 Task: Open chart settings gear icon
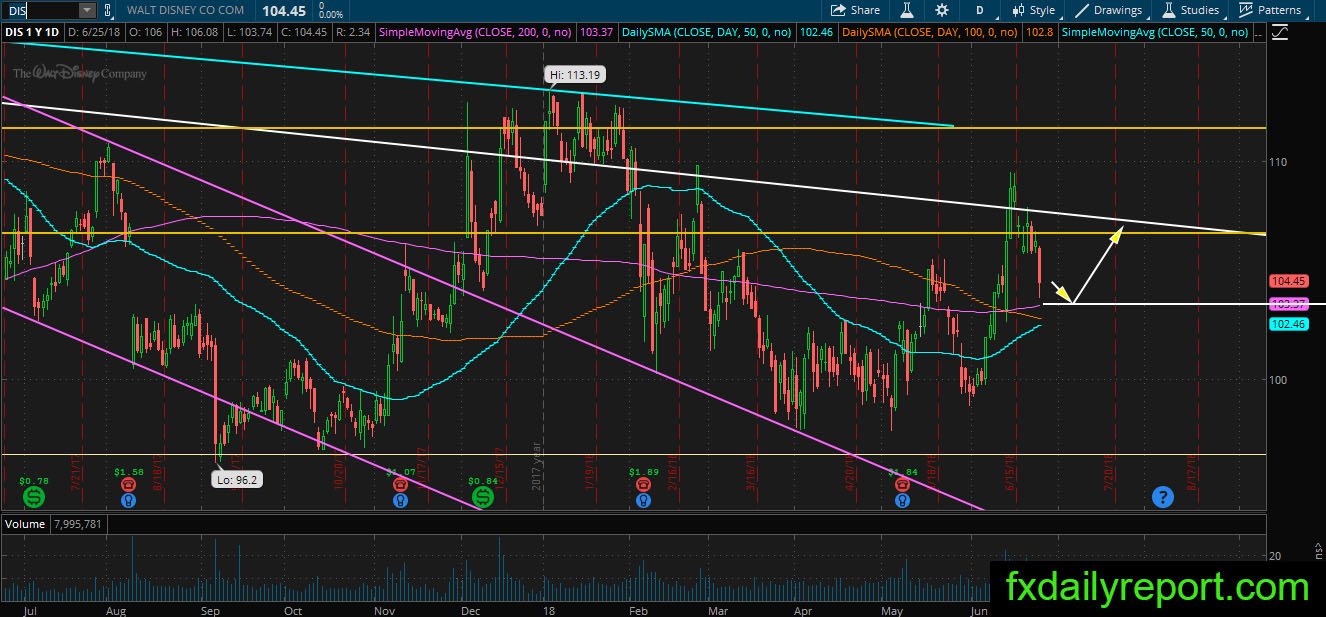click(x=941, y=10)
